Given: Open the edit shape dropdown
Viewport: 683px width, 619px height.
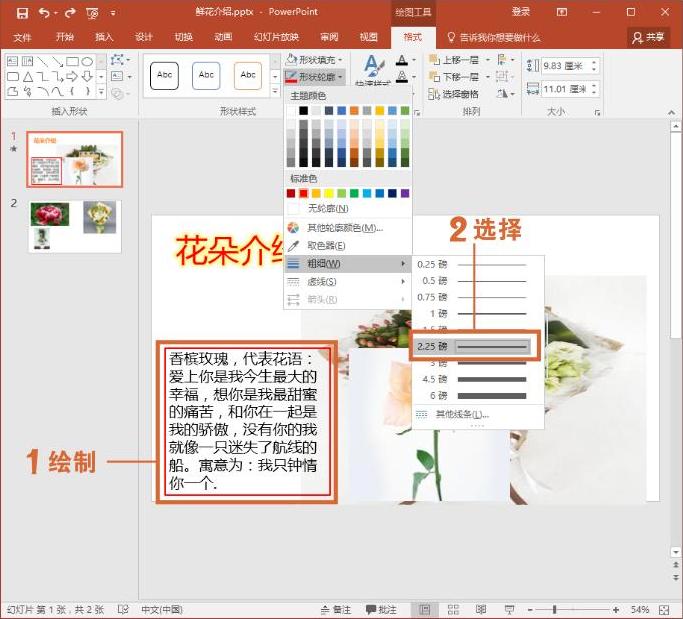Looking at the screenshot, I should 120,60.
